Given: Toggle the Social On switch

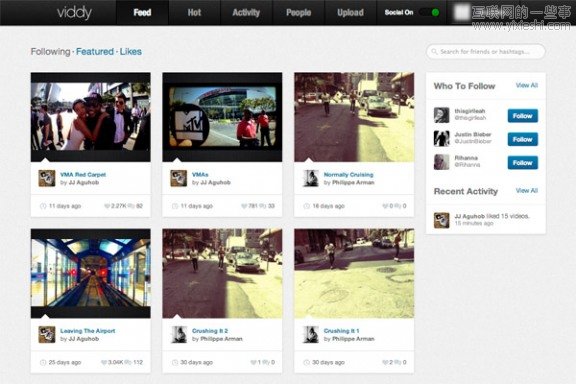Looking at the screenshot, I should (x=430, y=12).
